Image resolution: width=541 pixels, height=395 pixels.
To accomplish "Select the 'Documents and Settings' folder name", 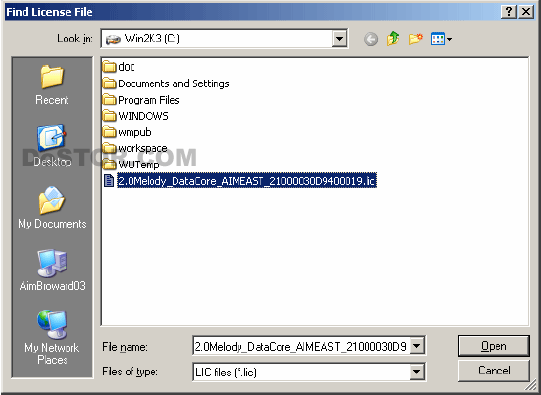I will tap(174, 83).
